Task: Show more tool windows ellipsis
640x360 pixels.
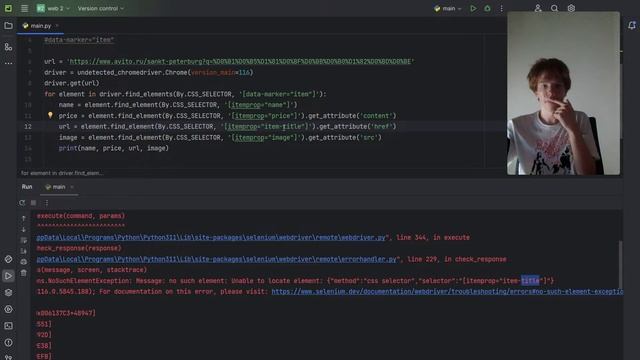Action: pos(8,64)
